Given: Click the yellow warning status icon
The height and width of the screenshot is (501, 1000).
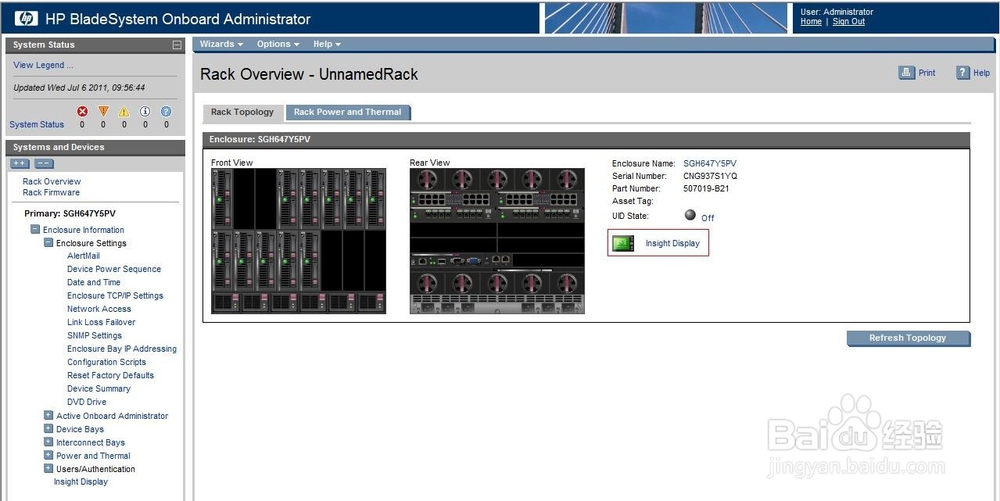Looking at the screenshot, I should (x=124, y=112).
